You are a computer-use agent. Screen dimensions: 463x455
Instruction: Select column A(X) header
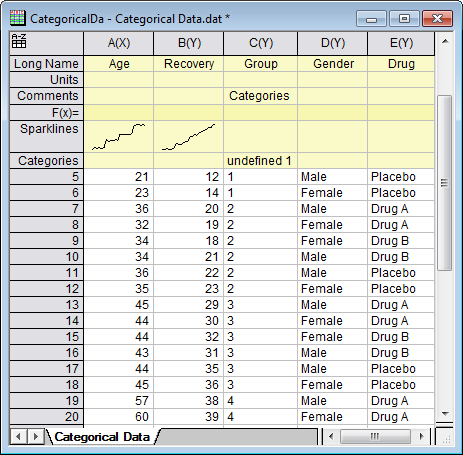119,43
